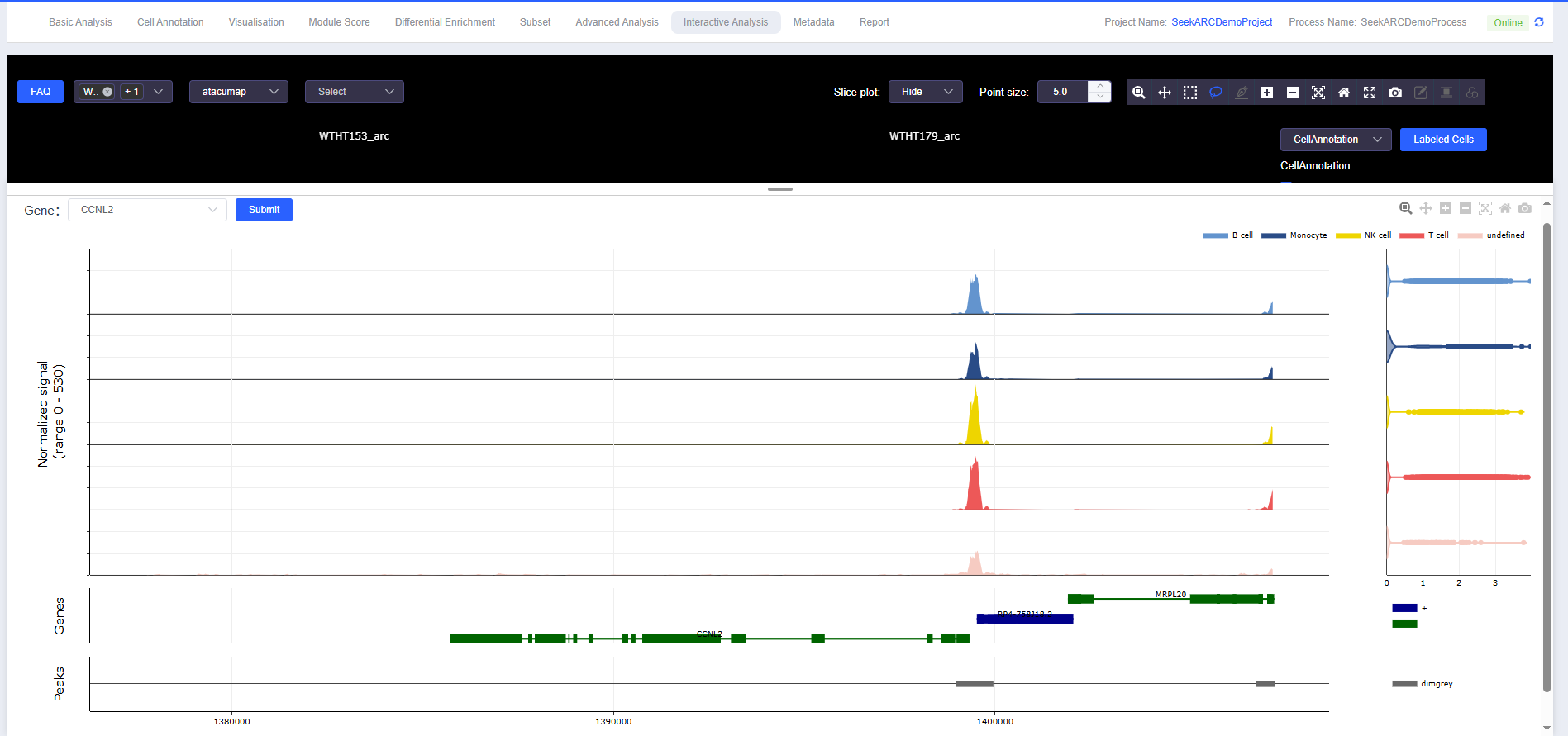
Task: Open the Cell Annotation tab
Action: (x=170, y=22)
